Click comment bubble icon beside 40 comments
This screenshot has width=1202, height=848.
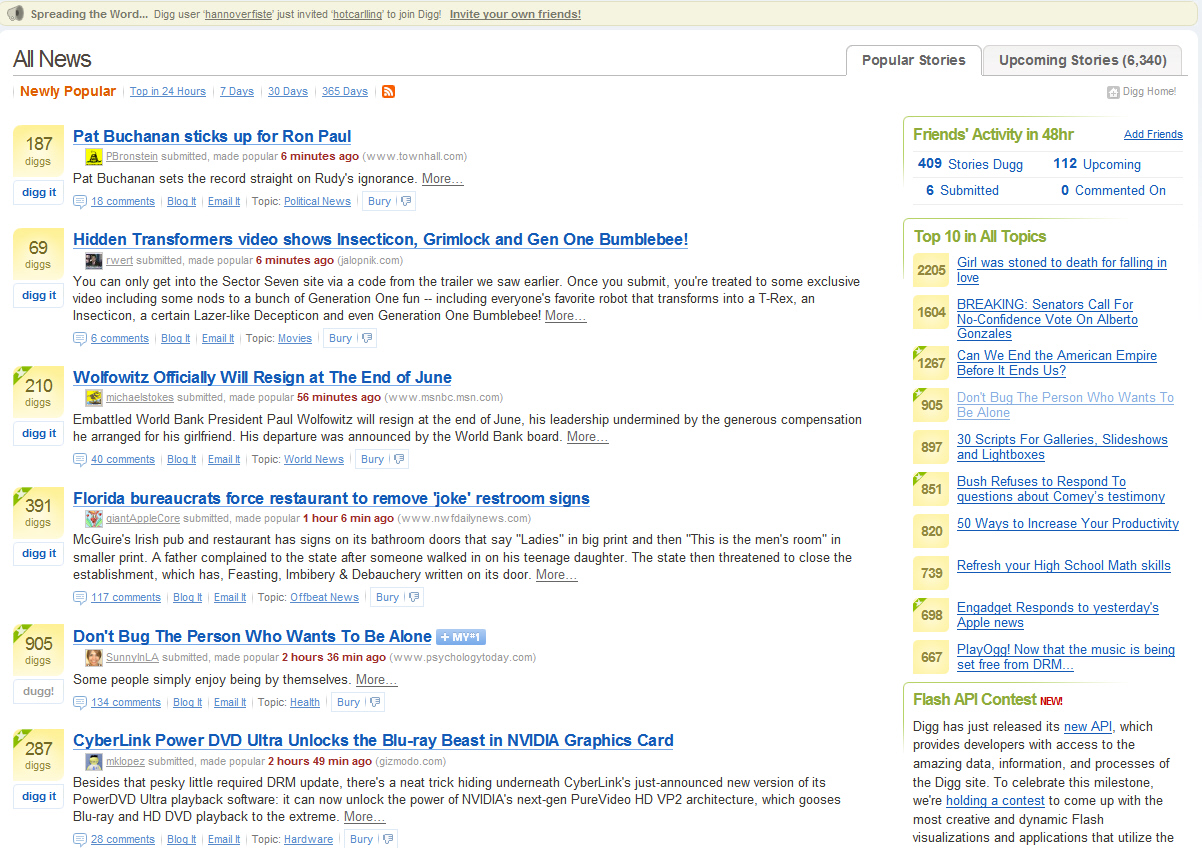[x=80, y=460]
